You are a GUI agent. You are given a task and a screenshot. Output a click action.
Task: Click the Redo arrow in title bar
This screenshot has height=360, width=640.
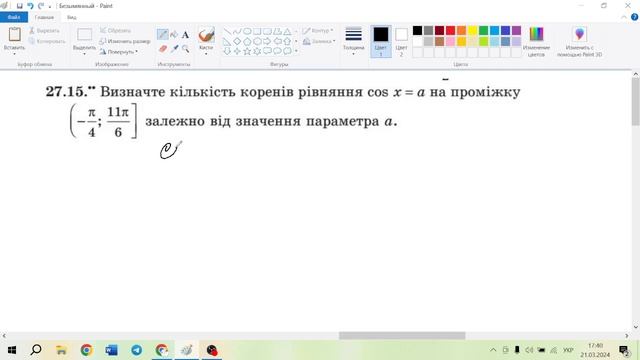pyautogui.click(x=41, y=6)
